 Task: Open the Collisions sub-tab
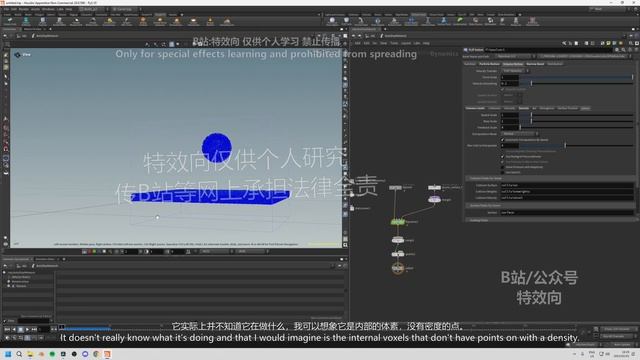[495, 108]
